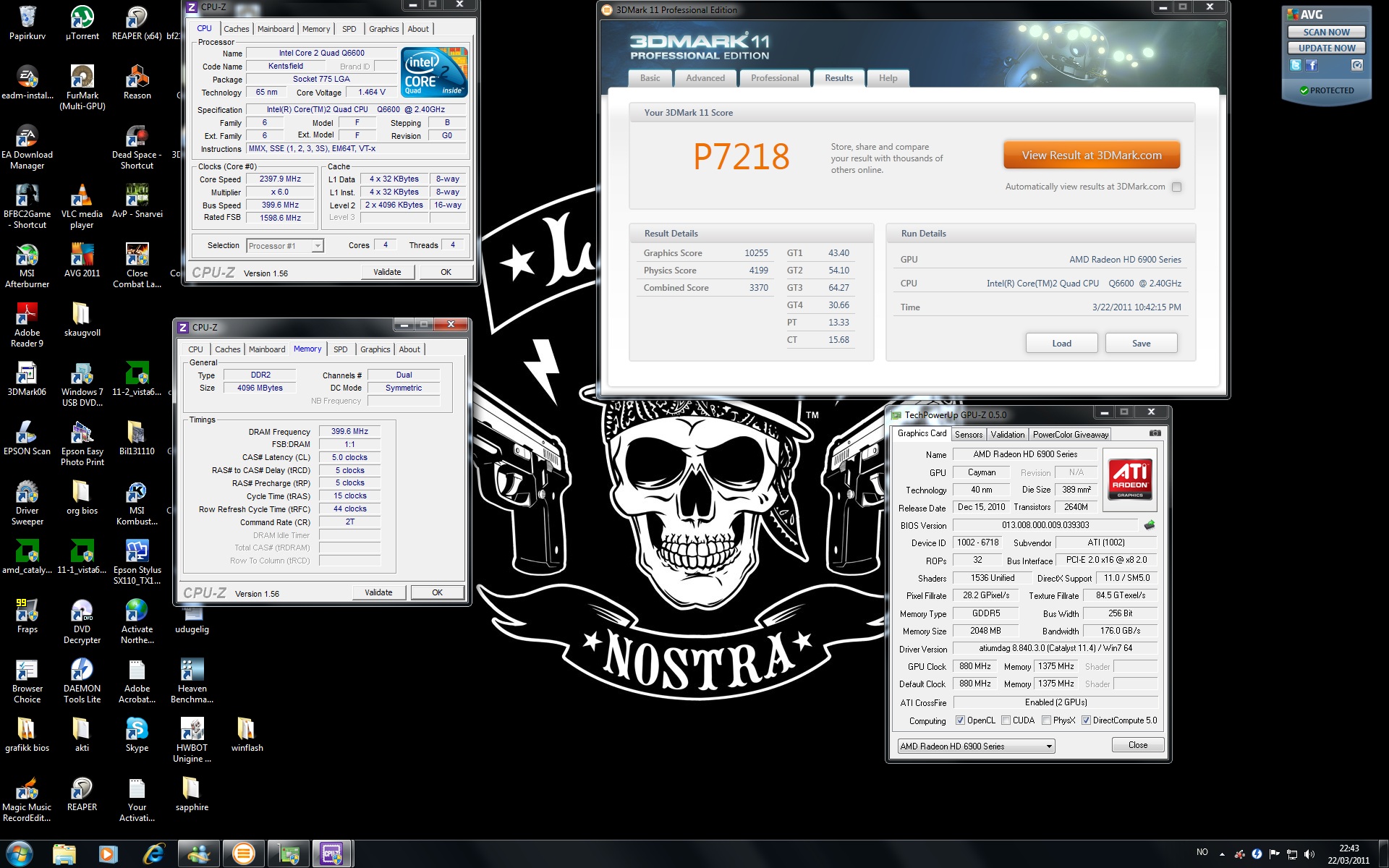
Task: Click Validate in the top CPU-Z window
Action: click(x=387, y=272)
